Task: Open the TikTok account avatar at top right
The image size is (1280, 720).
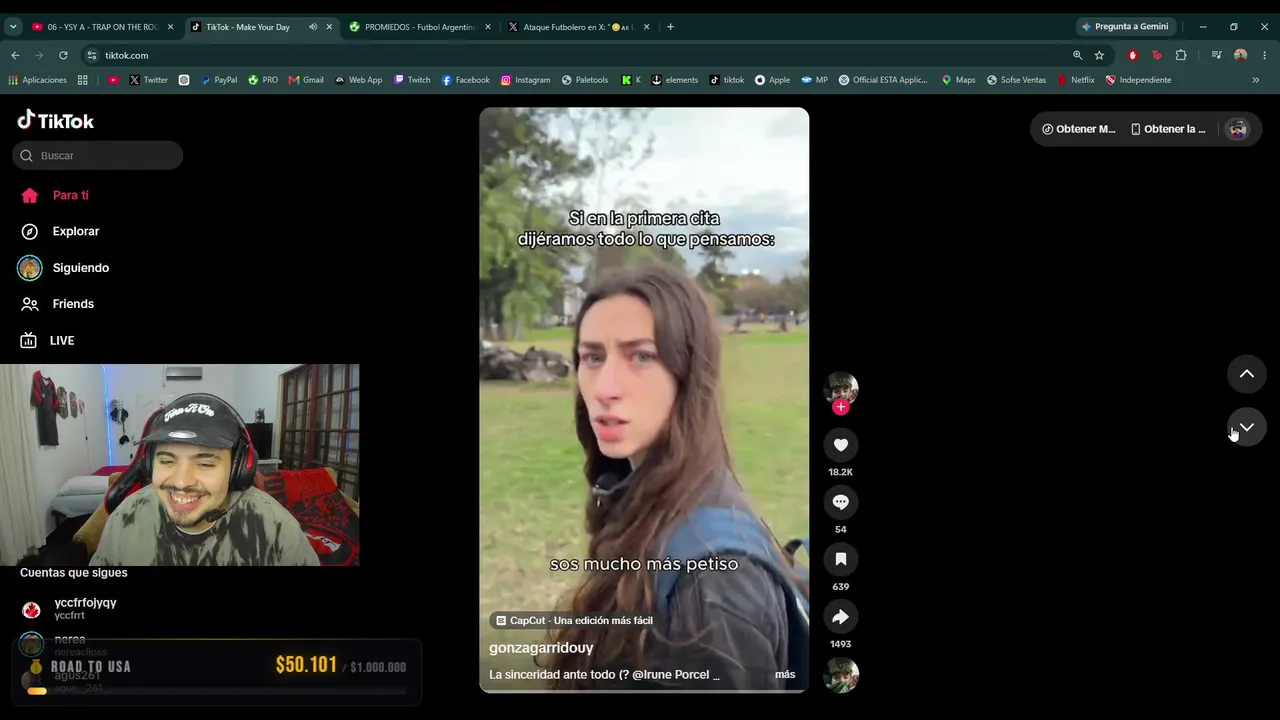Action: [x=1238, y=129]
